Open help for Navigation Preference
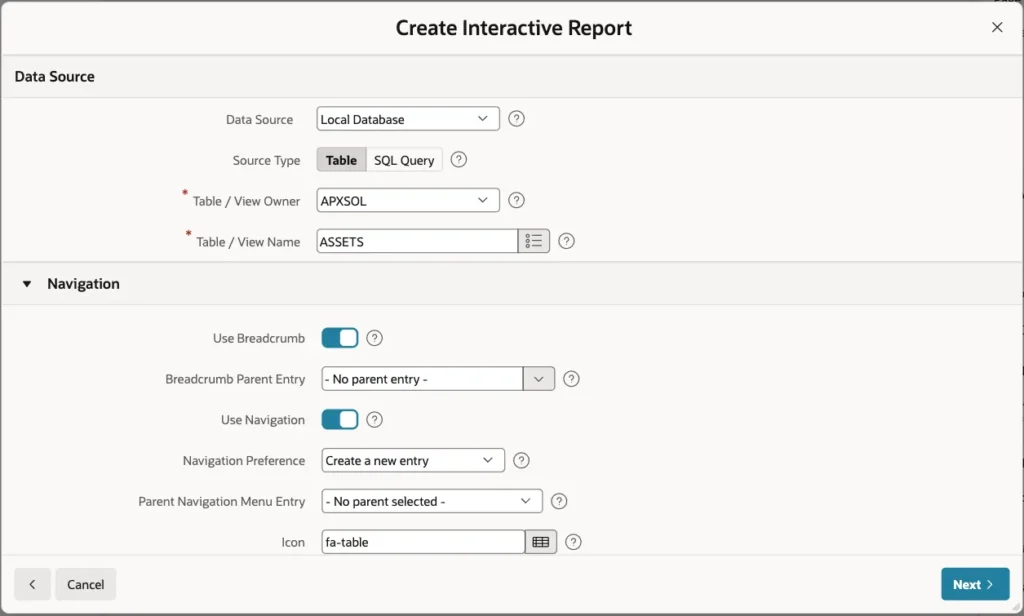Viewport: 1024px width, 616px height. (520, 461)
